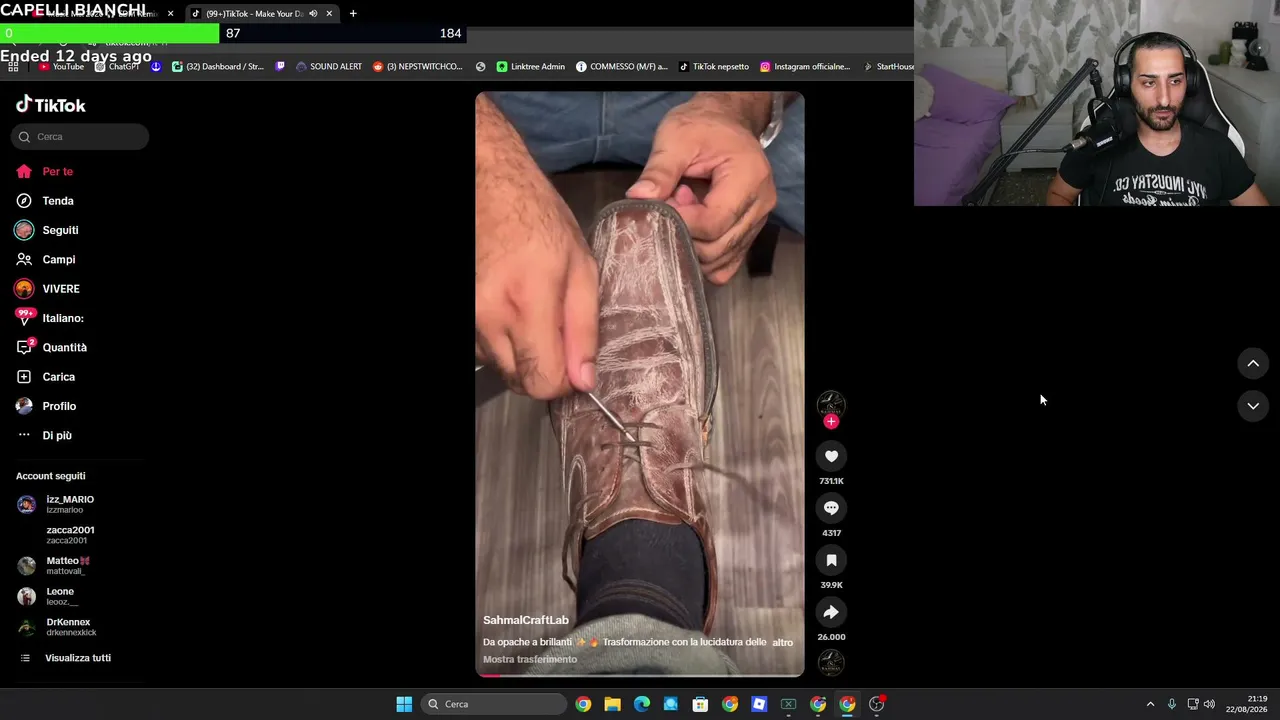Open the NEPSTWITCHCO bookmark

tap(418, 67)
